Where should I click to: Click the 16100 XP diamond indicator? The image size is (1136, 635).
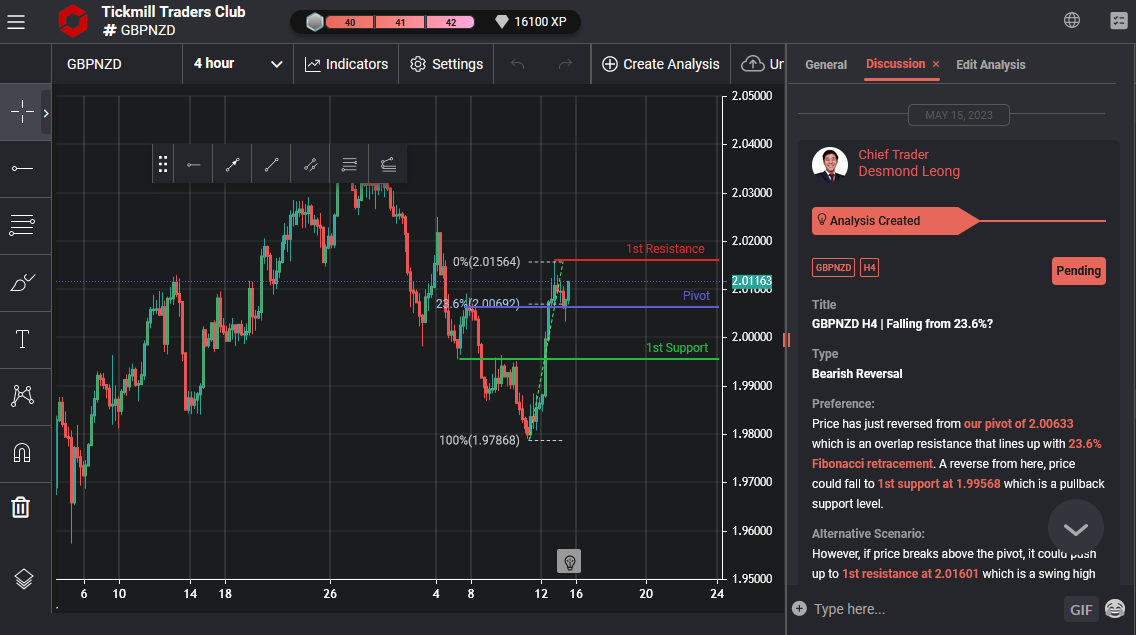[x=530, y=22]
